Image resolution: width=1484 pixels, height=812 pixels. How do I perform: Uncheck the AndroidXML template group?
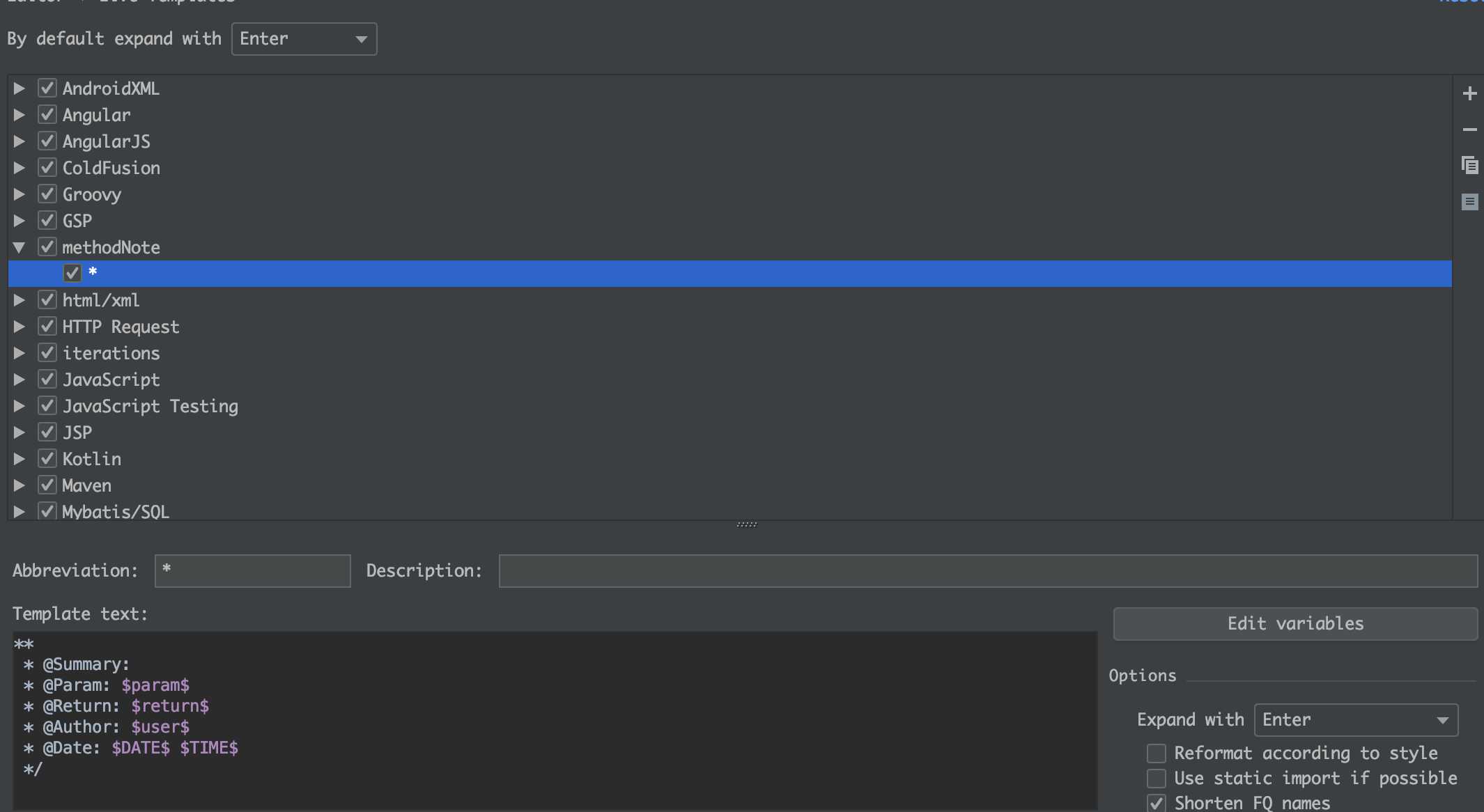47,88
